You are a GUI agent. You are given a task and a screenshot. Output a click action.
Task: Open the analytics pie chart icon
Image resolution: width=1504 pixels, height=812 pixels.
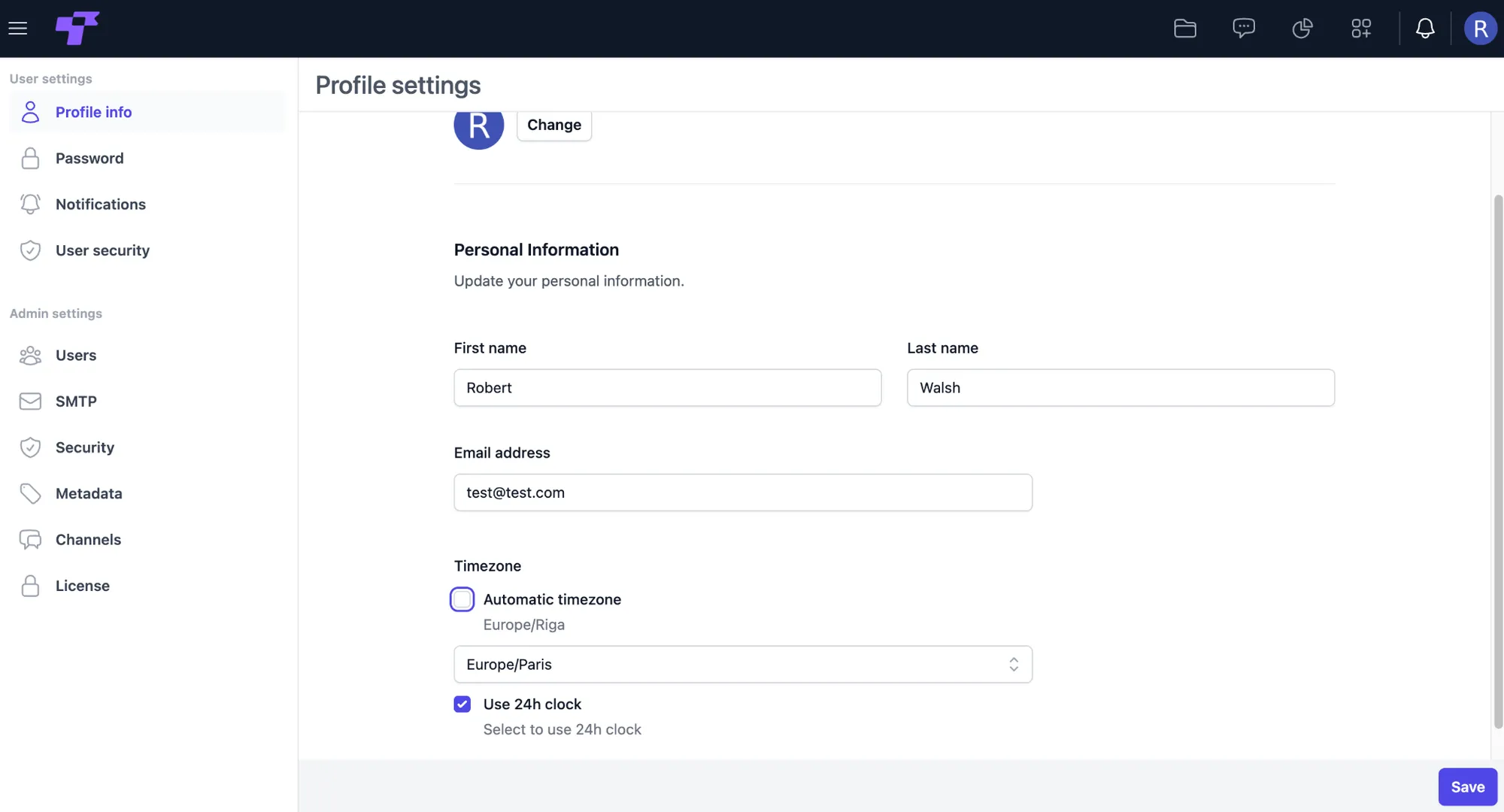(1302, 29)
